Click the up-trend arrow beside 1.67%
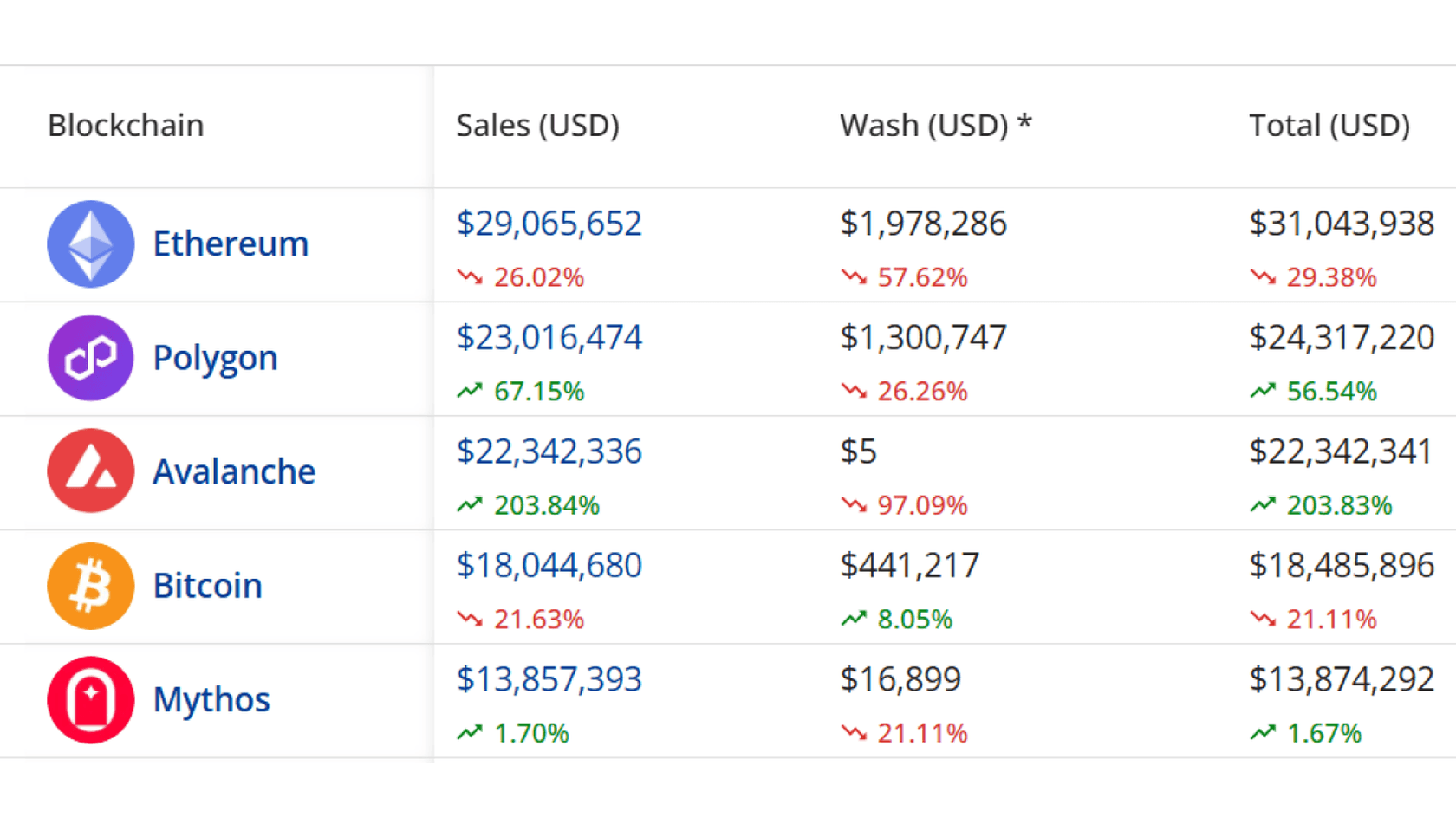 (x=1263, y=733)
